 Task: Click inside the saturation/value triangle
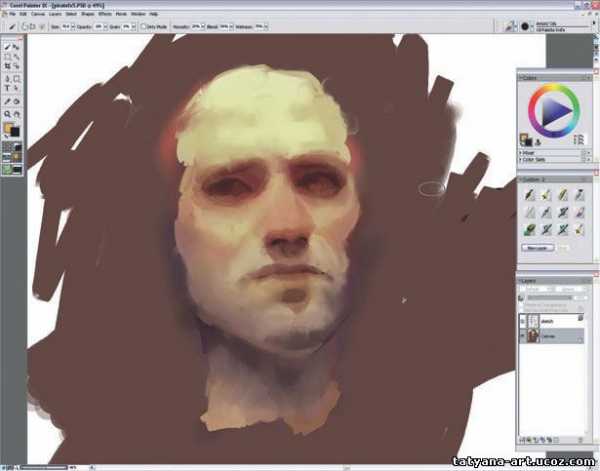pyautogui.click(x=554, y=111)
